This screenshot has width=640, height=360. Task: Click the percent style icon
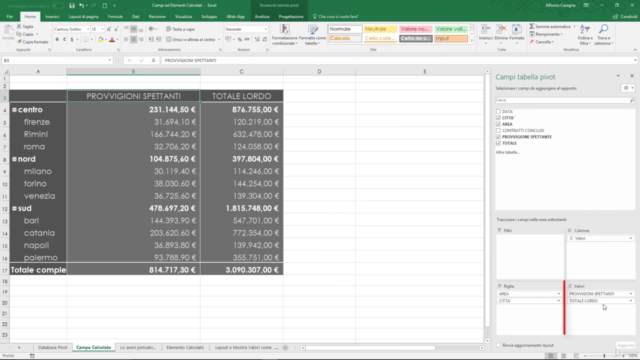click(240, 40)
